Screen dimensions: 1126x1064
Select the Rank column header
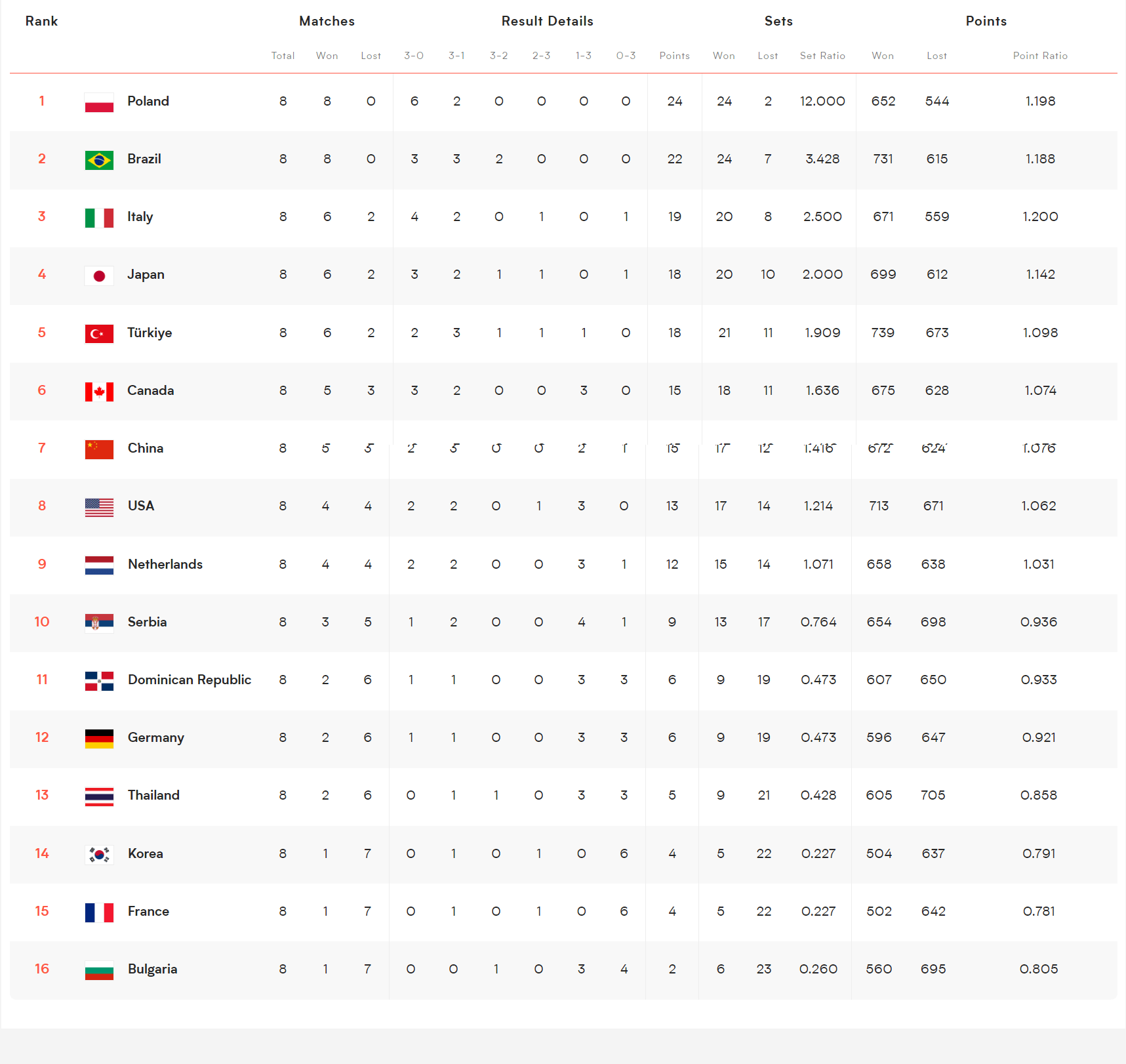point(41,21)
